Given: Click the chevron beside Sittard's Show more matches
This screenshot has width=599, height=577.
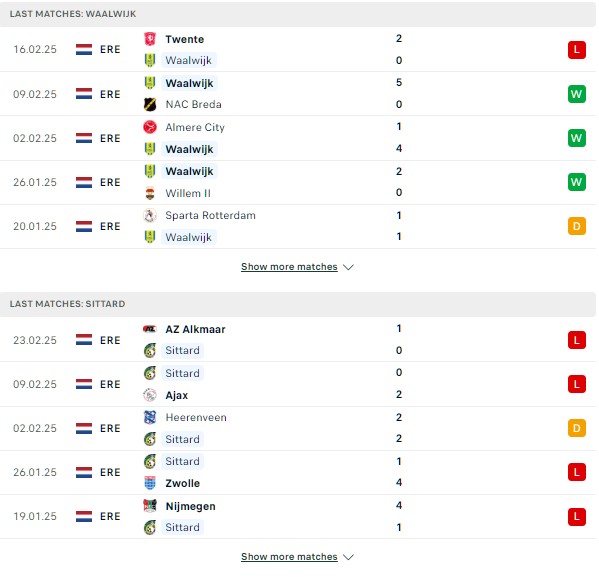Looking at the screenshot, I should tap(348, 557).
